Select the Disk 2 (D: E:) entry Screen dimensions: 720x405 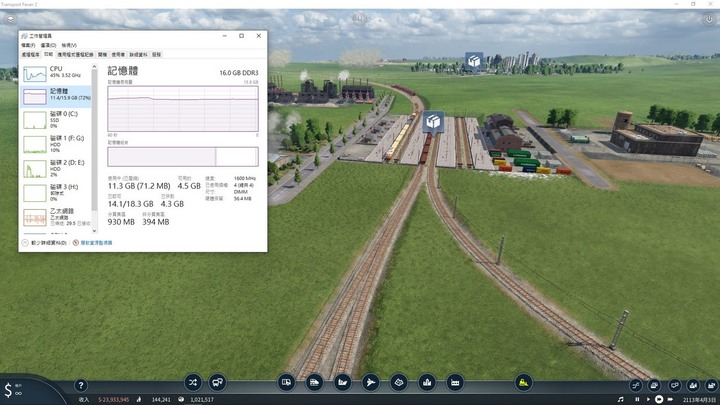56,169
